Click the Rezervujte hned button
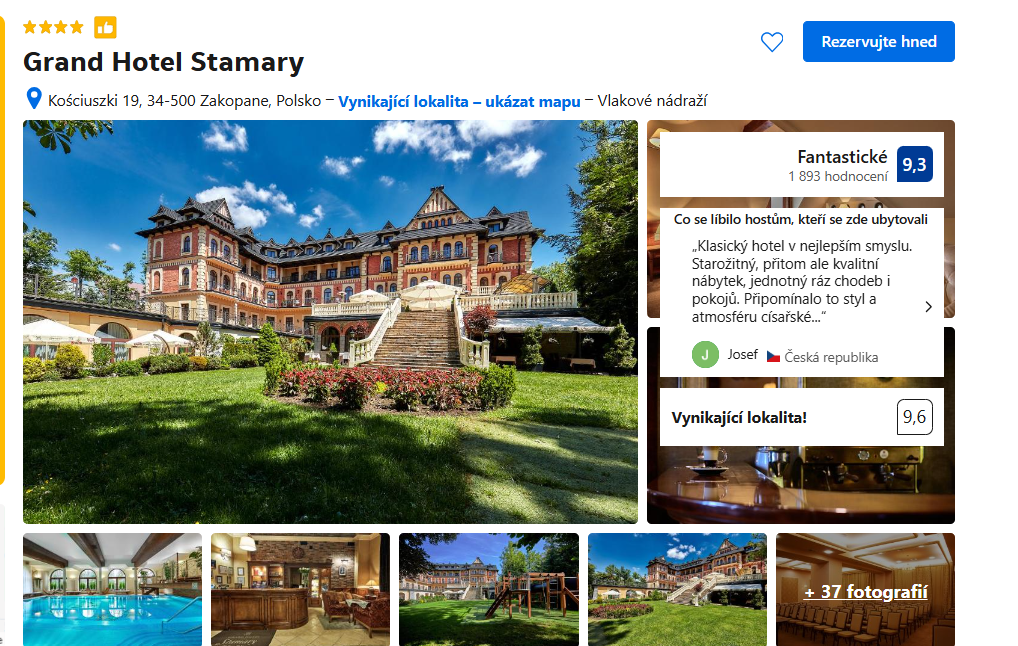The image size is (1018, 646). pyautogui.click(x=878, y=42)
